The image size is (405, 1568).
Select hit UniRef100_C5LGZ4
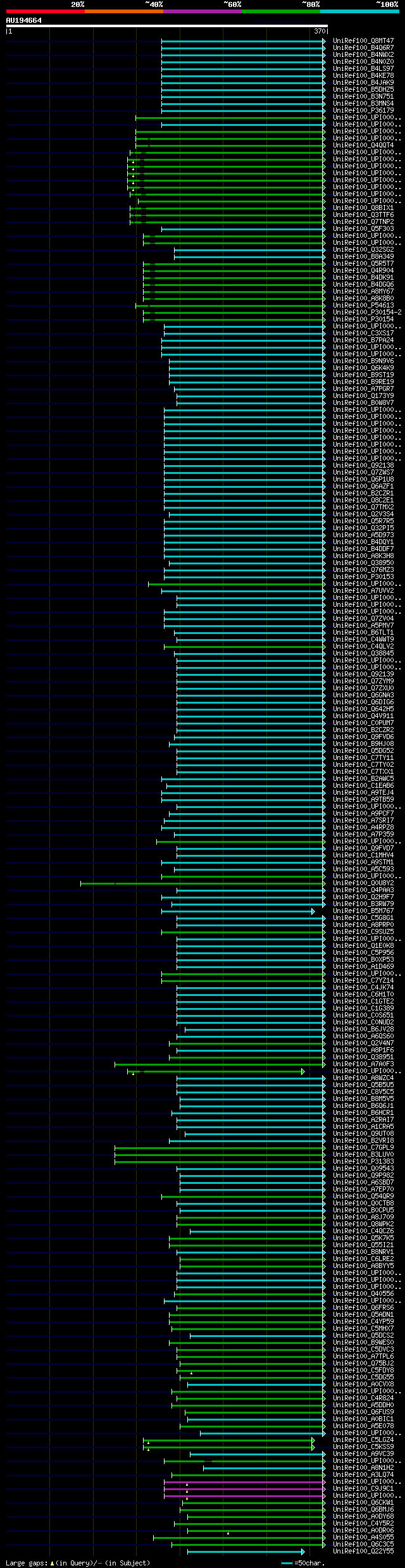[363, 1440]
